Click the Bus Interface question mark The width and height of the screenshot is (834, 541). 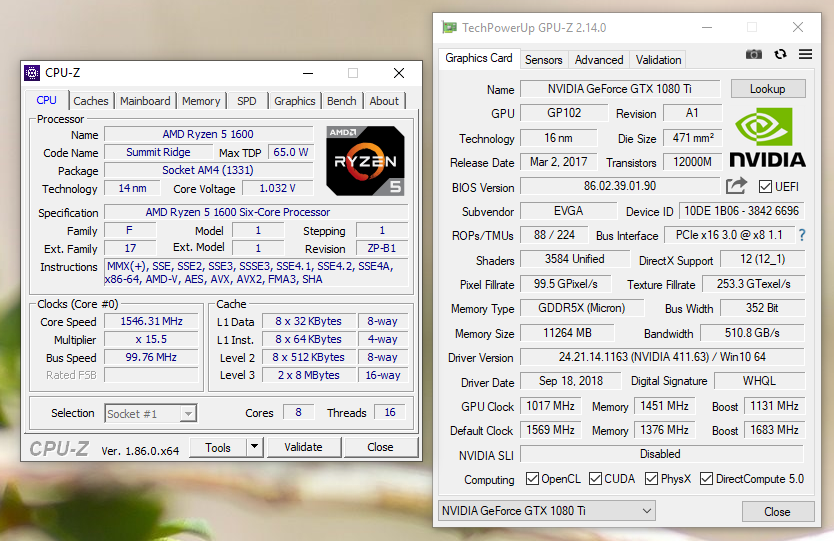(x=802, y=235)
